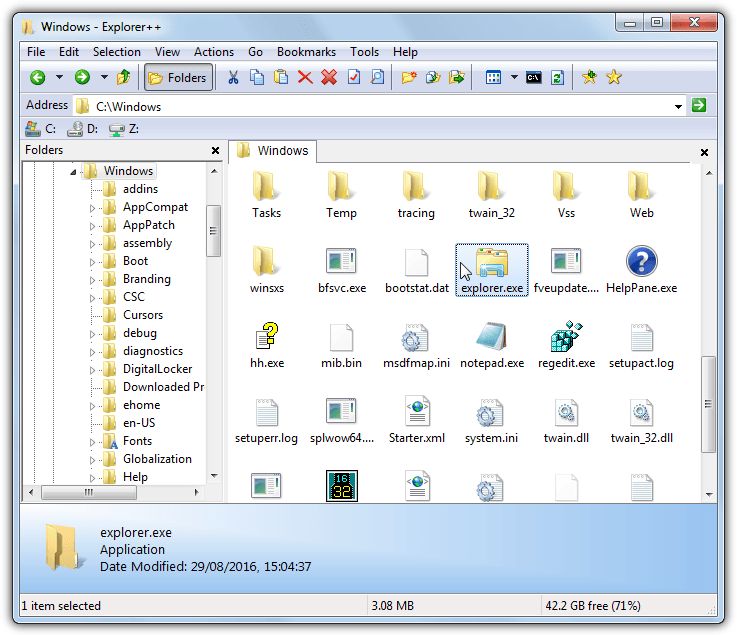Select en-US folder in tree
The height and width of the screenshot is (635, 737).
pyautogui.click(x=139, y=423)
